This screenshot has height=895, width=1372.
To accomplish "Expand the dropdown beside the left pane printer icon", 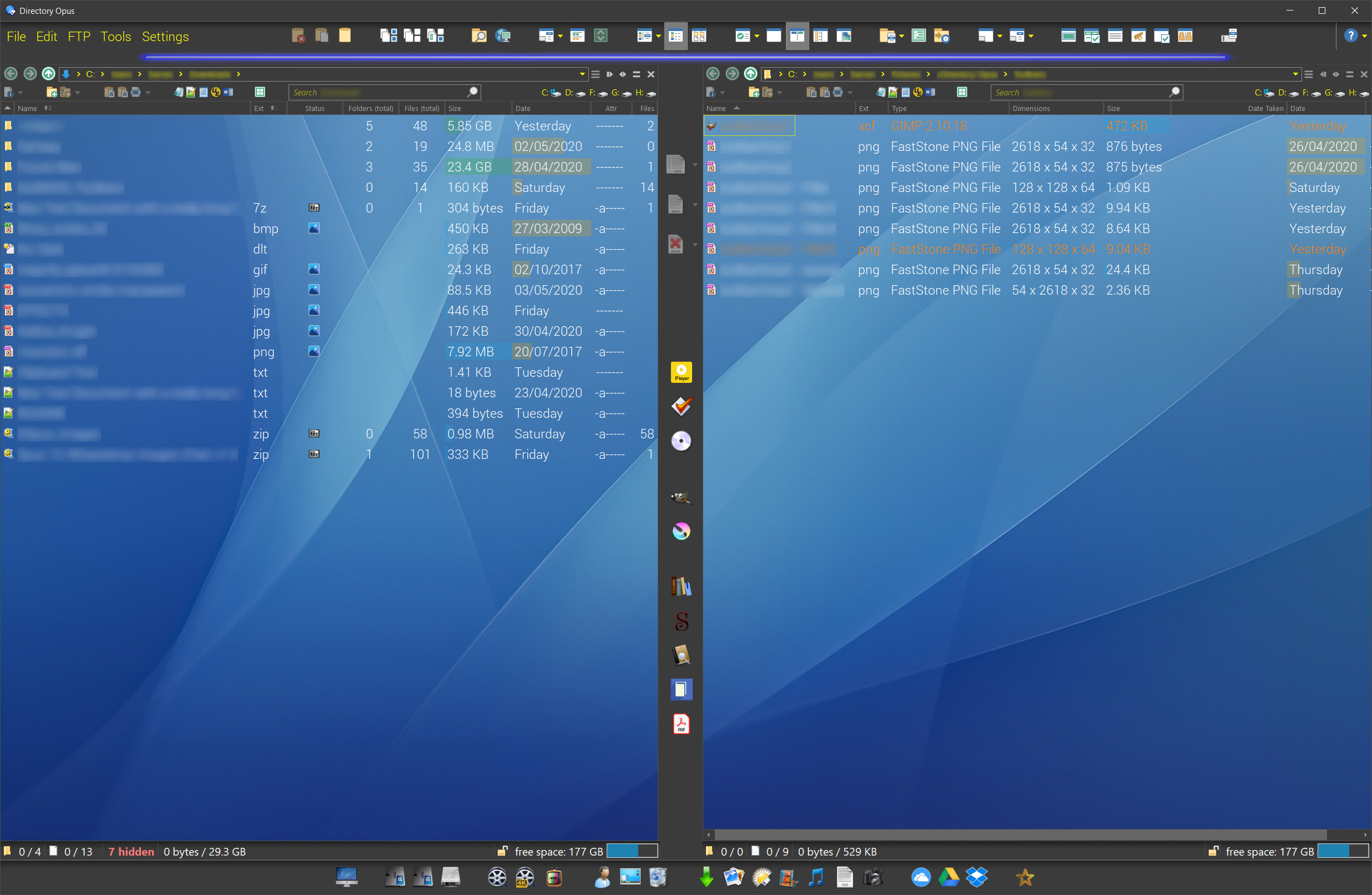I will pyautogui.click(x=148, y=92).
